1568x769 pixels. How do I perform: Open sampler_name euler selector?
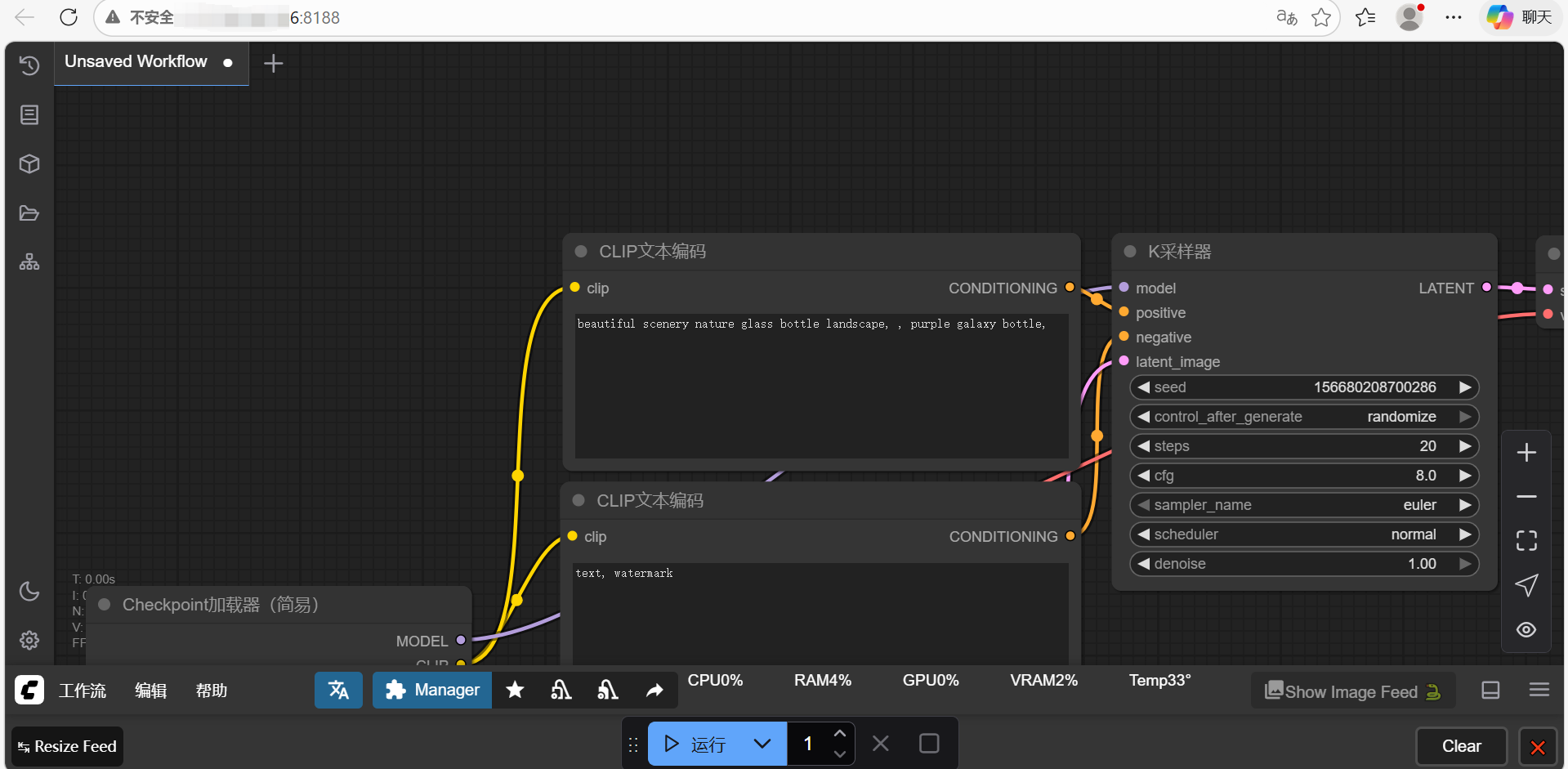1304,505
